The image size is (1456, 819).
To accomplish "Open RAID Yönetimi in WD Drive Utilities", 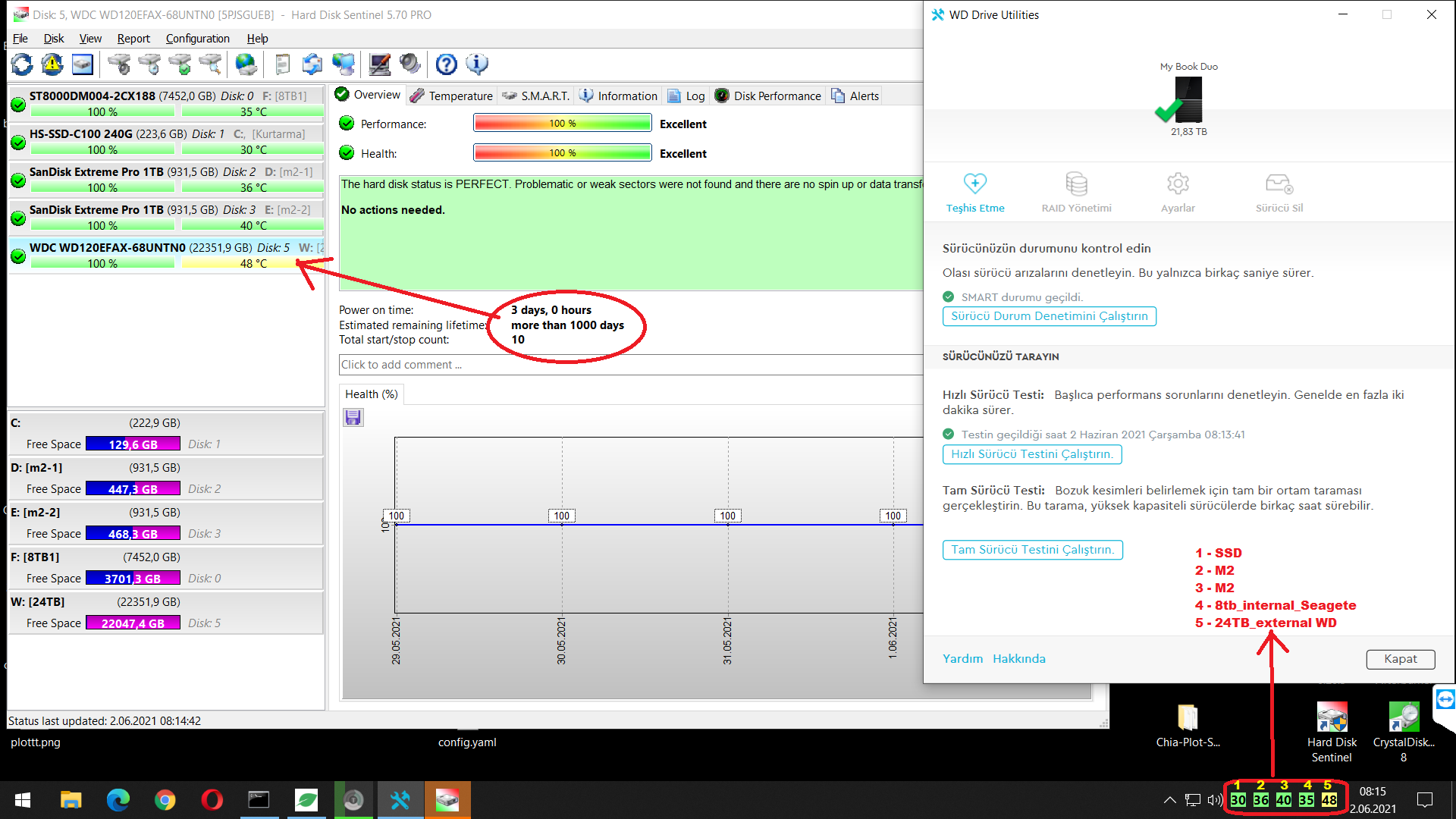I will pos(1076,192).
